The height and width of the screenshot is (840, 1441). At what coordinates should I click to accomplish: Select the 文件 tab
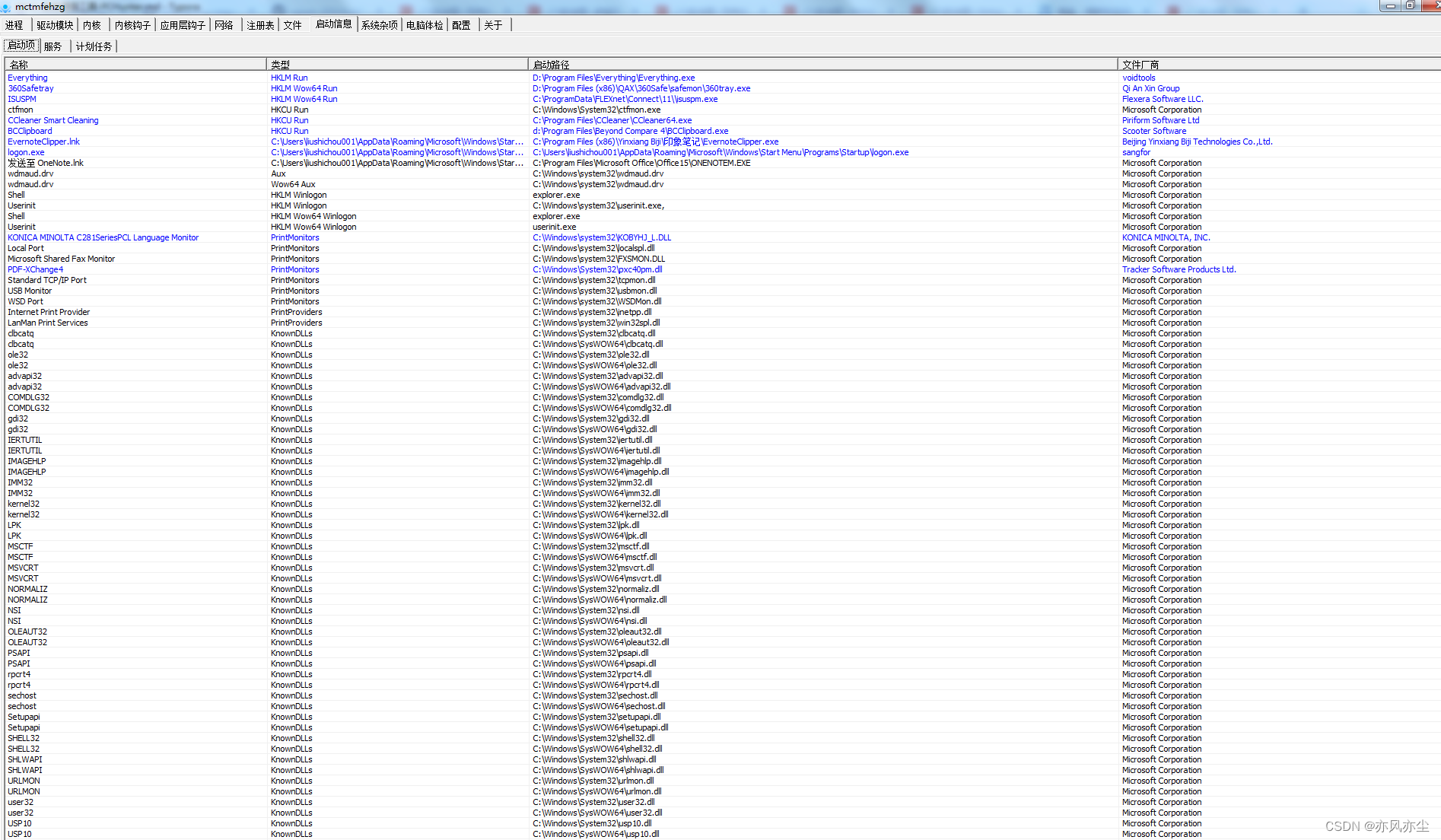coord(292,25)
